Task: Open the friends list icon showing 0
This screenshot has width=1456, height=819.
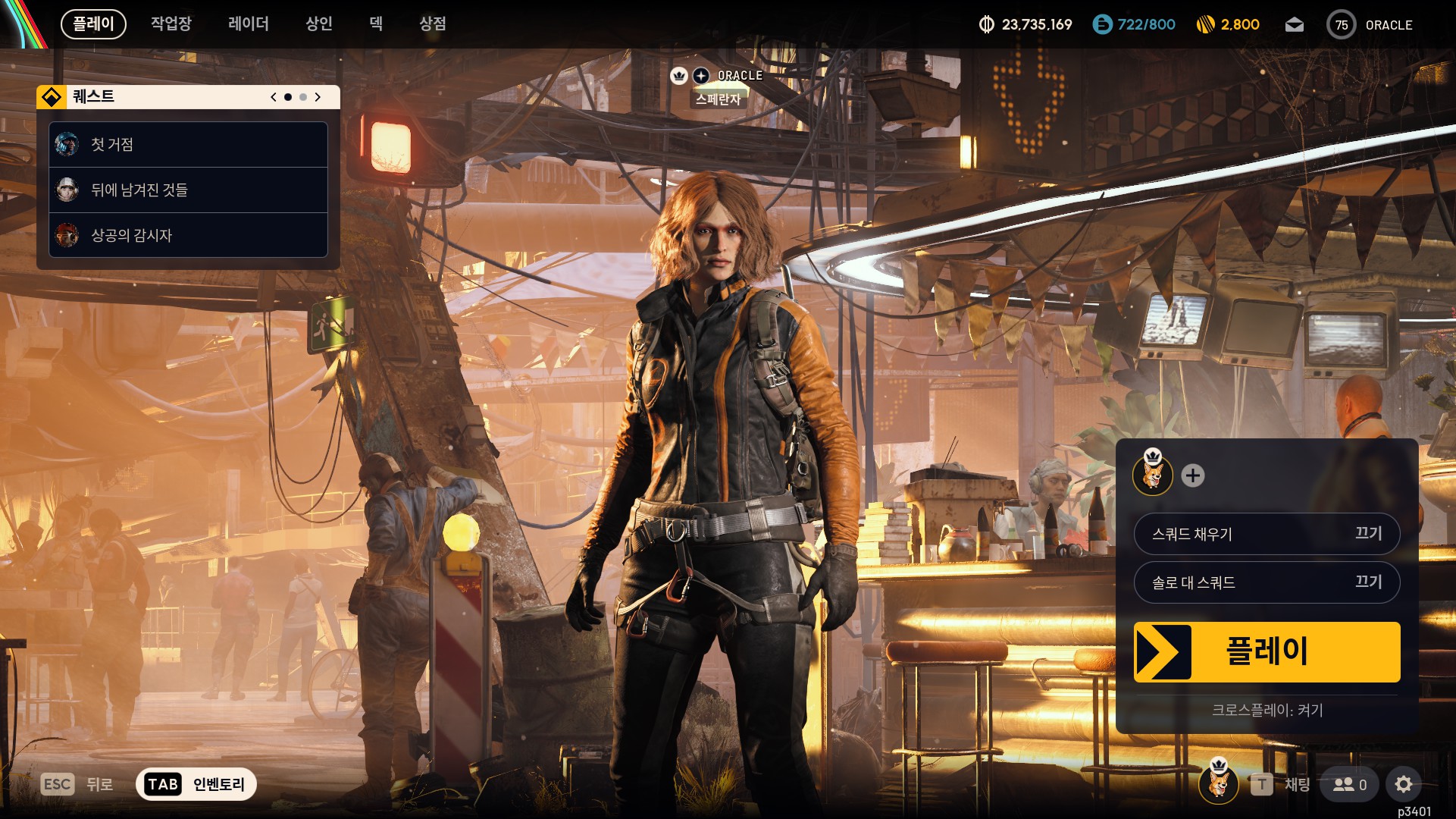Action: (x=1349, y=784)
